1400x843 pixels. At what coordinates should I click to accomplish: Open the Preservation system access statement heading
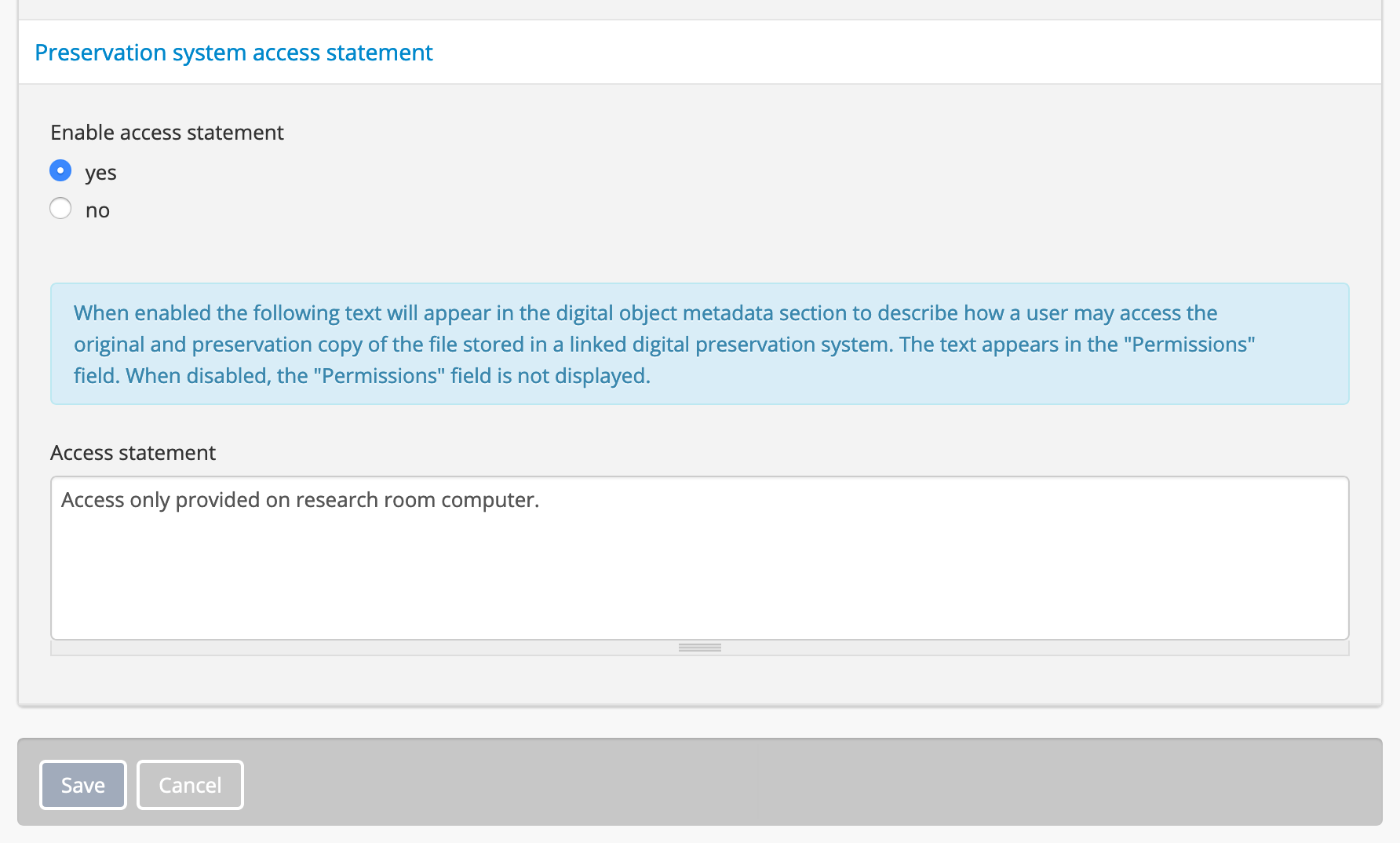pos(233,53)
